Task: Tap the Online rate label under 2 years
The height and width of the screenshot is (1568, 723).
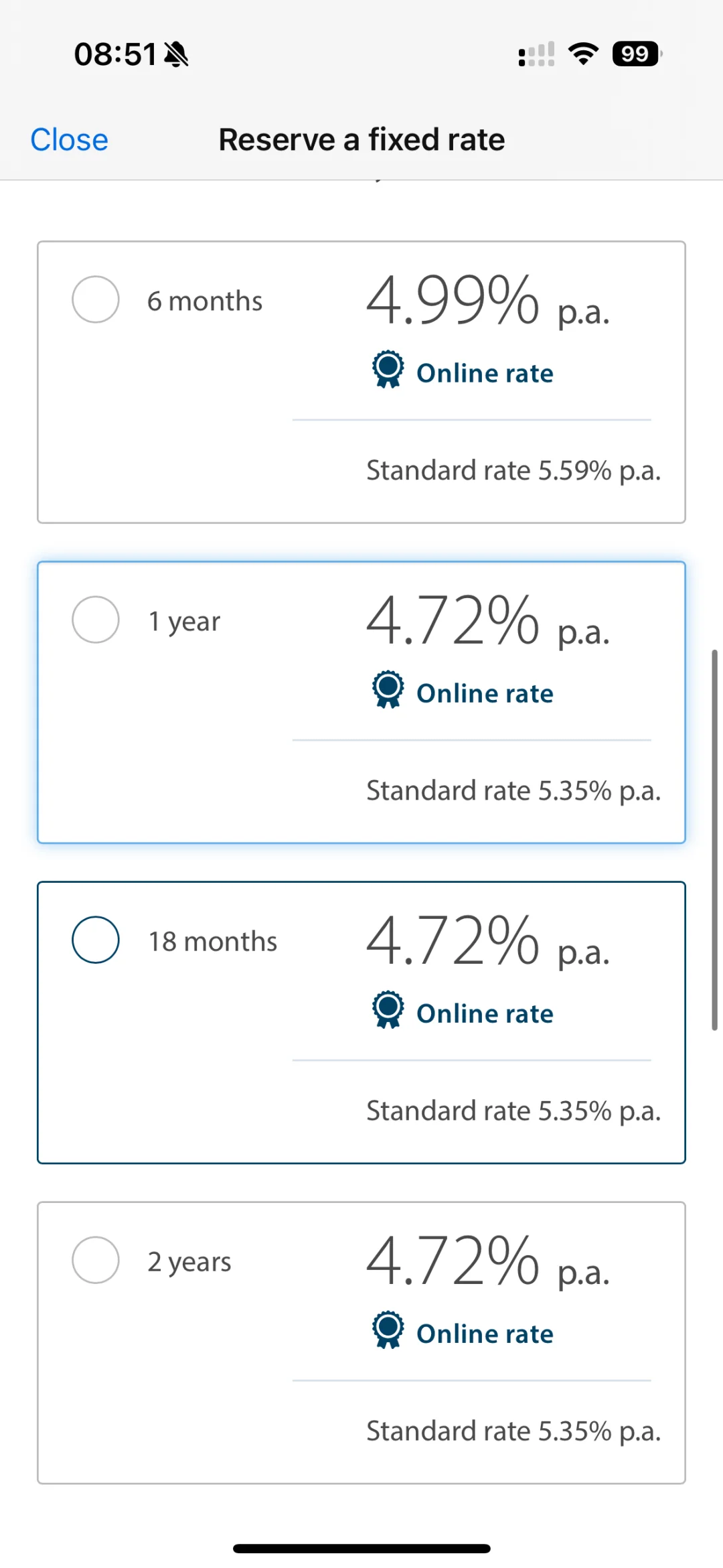Action: pos(485,1334)
